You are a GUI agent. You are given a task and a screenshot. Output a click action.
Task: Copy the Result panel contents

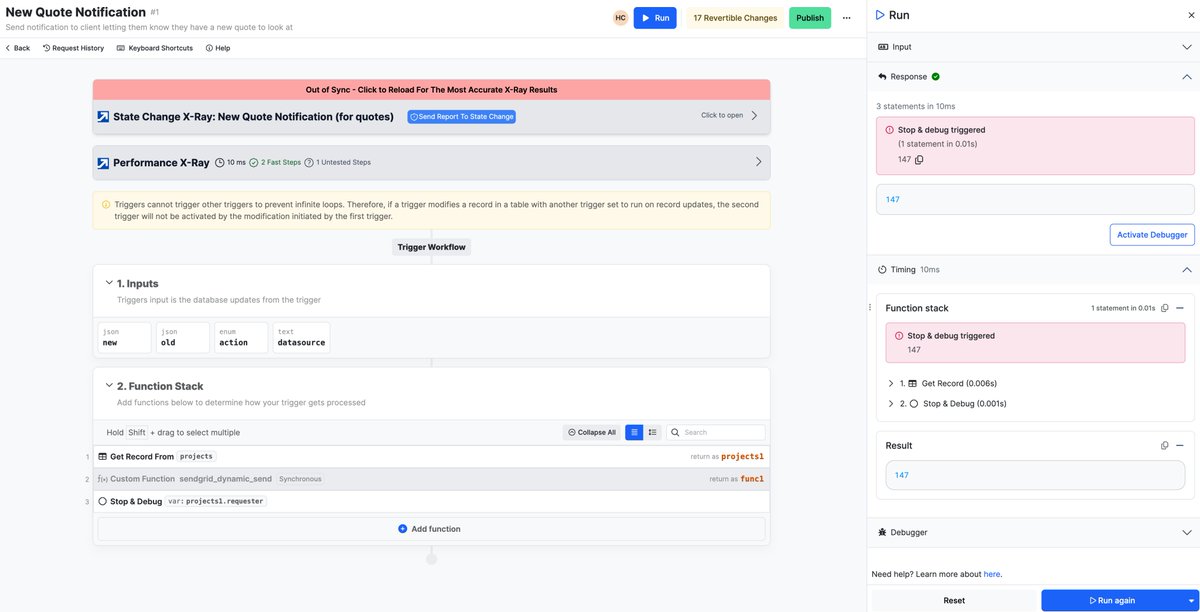[1165, 446]
